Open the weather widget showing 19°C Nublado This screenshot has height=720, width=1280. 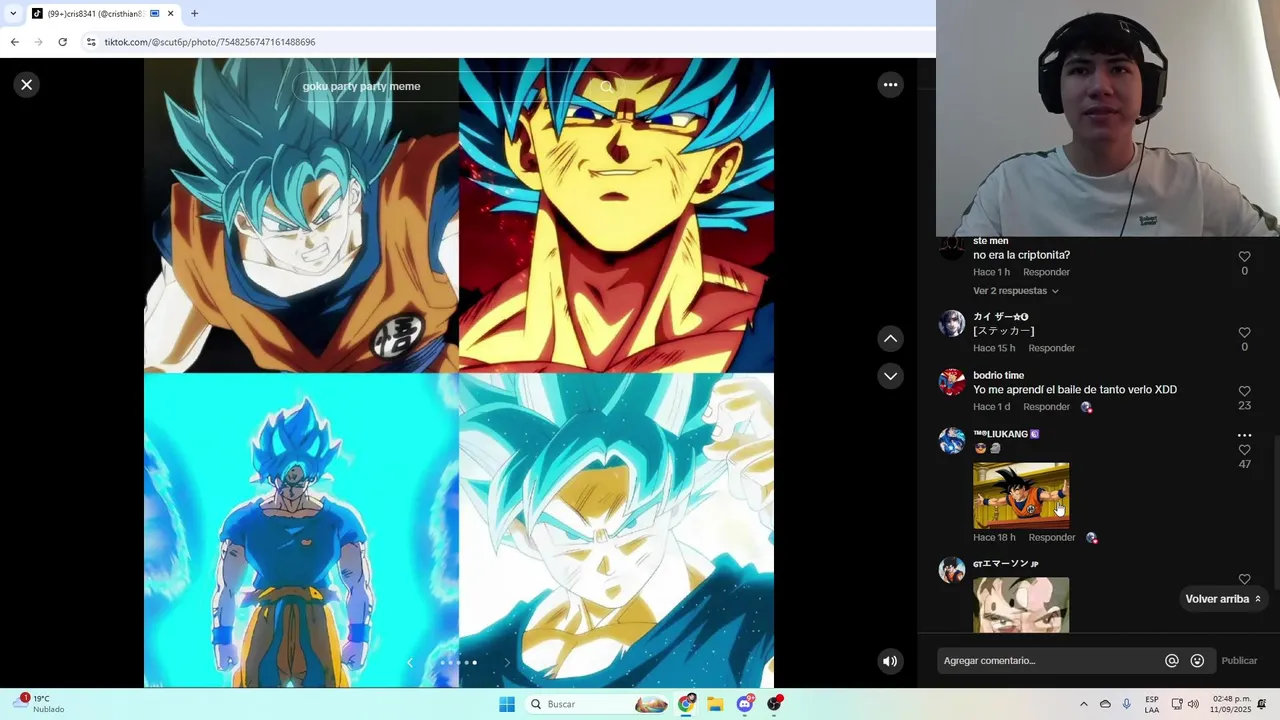point(40,704)
